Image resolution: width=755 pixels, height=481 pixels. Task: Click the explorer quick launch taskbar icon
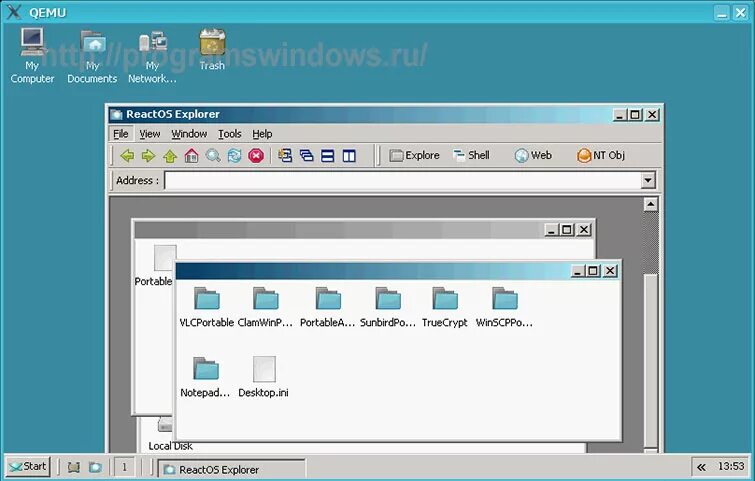pos(95,467)
